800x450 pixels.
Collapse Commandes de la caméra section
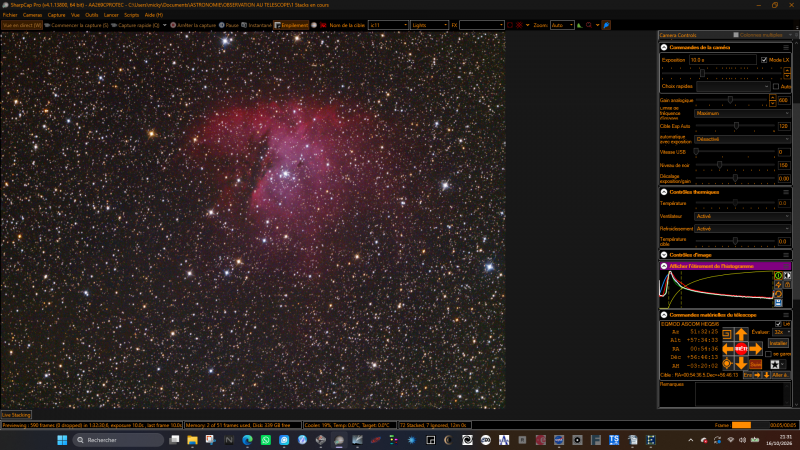[664, 47]
